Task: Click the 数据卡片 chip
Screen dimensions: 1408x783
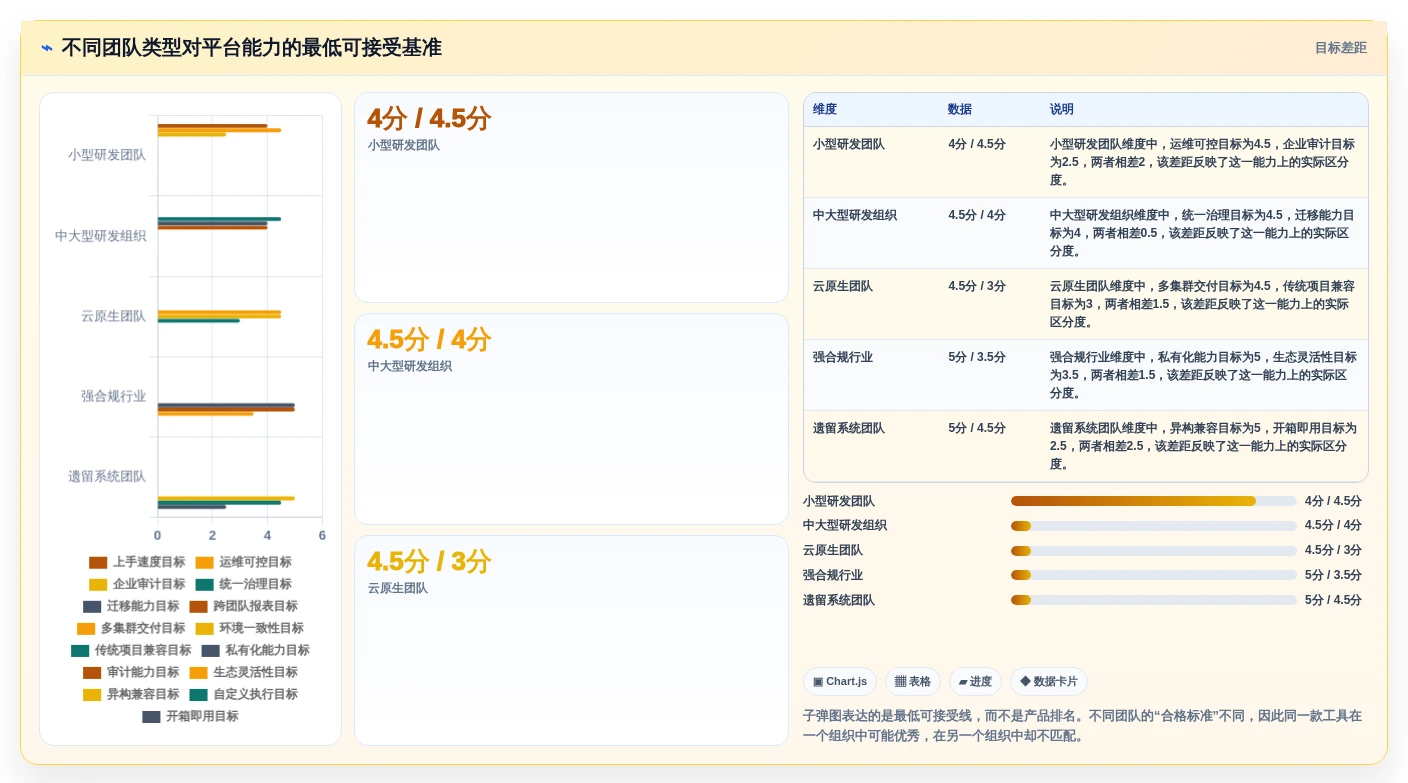Action: [x=1049, y=682]
